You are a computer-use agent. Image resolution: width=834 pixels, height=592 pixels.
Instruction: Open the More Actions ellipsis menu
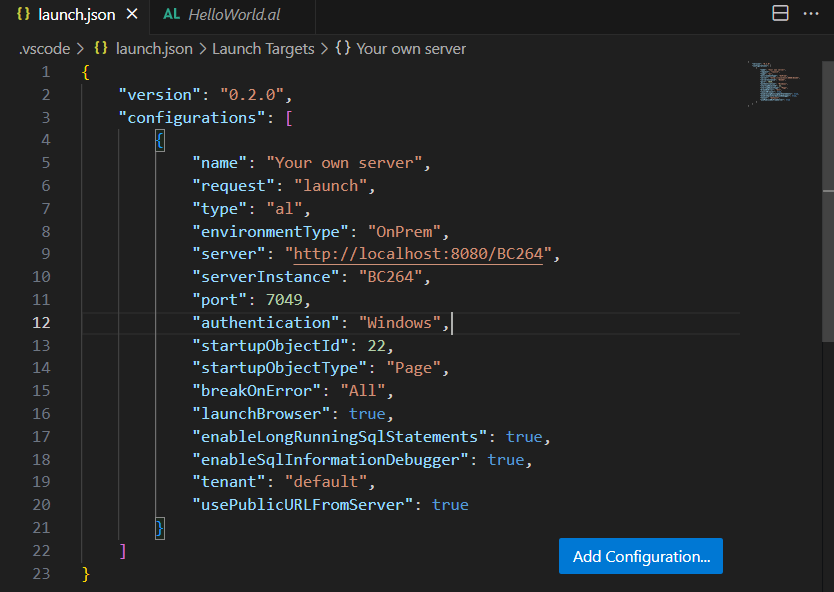pyautogui.click(x=811, y=14)
